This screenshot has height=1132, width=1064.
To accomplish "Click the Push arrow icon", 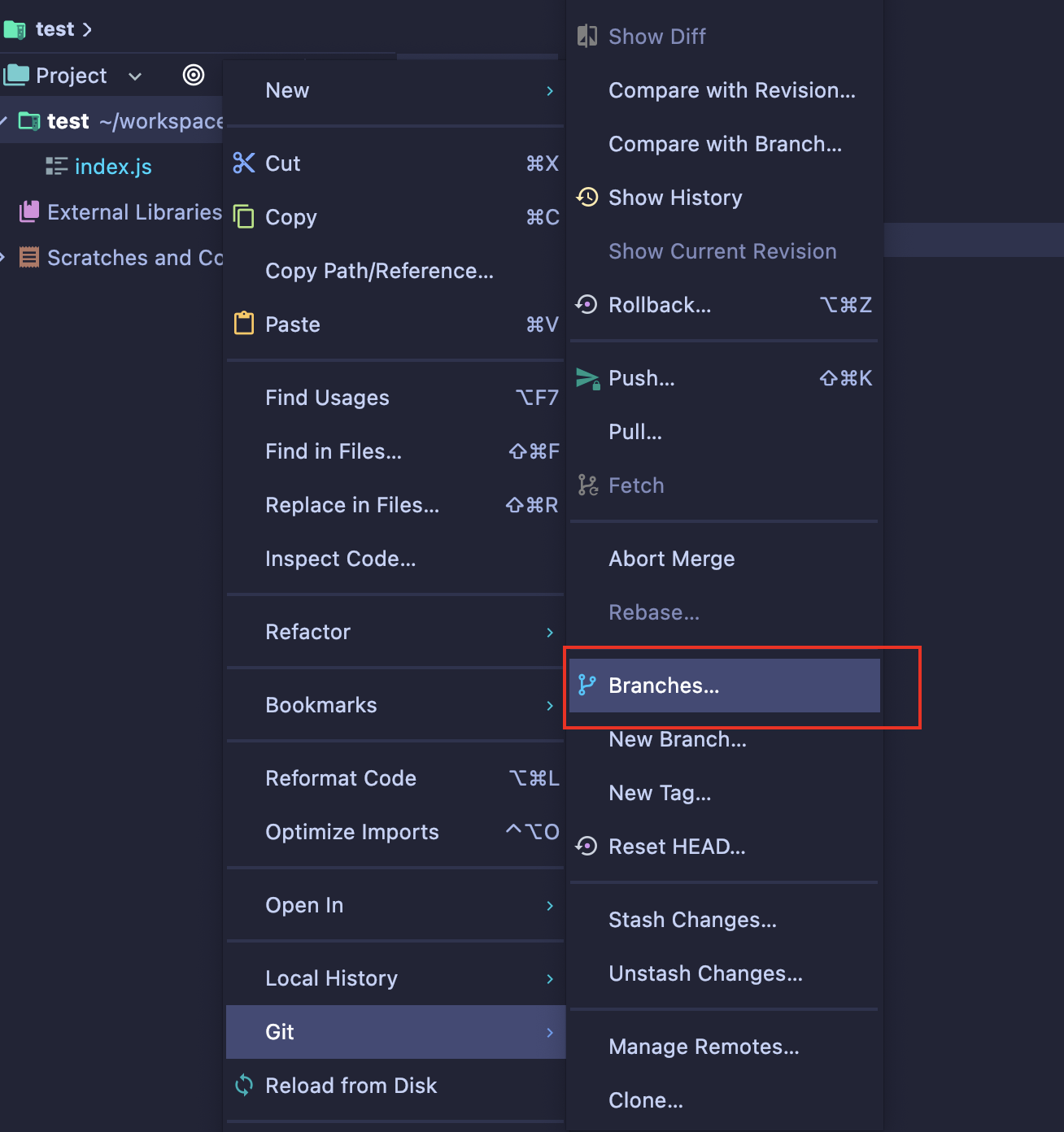I will (587, 378).
